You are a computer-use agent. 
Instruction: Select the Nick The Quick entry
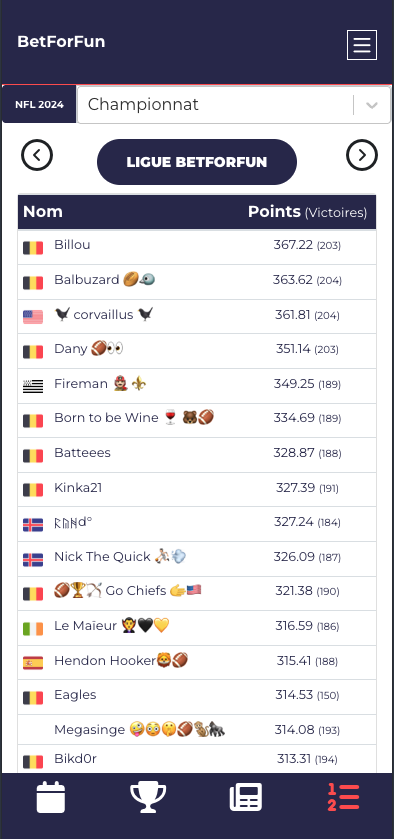197,559
